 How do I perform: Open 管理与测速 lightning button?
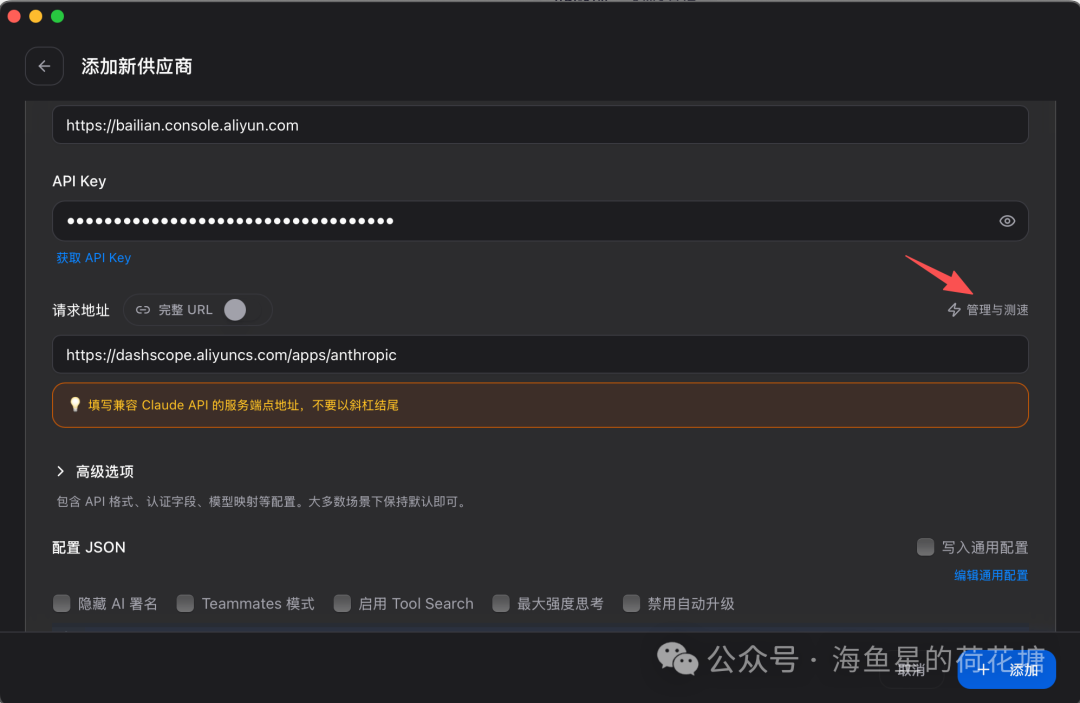point(988,310)
